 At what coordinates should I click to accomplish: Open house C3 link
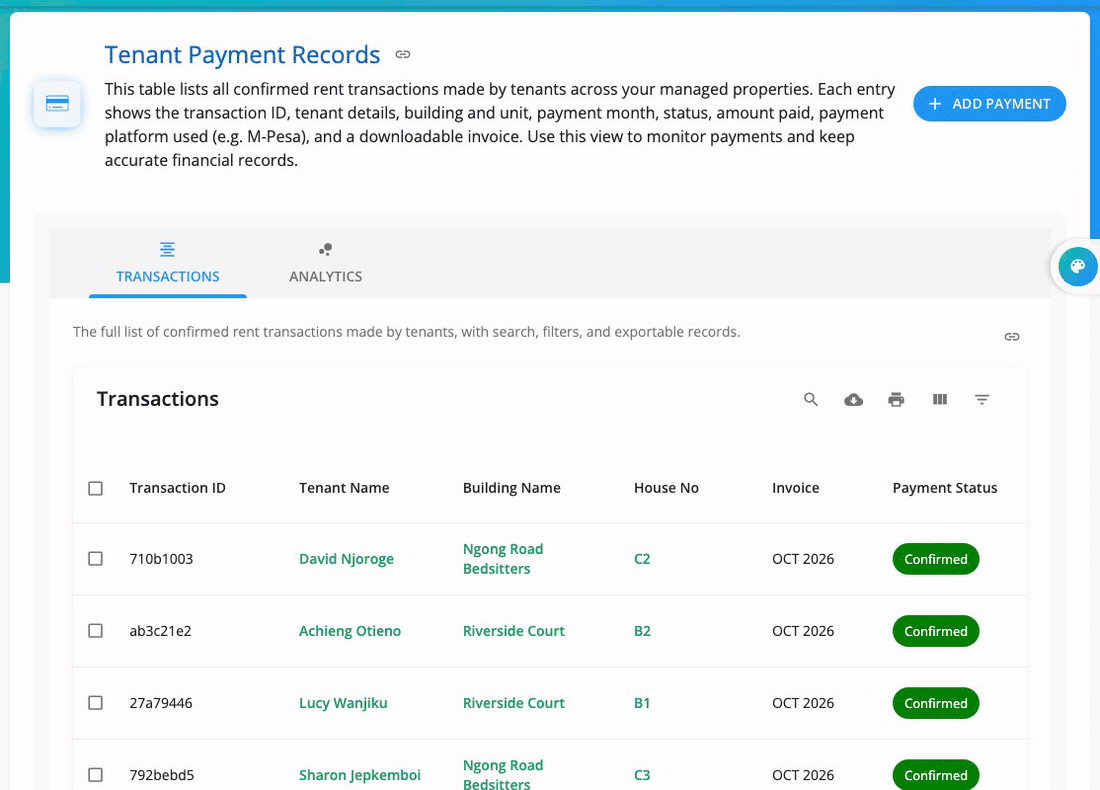642,775
